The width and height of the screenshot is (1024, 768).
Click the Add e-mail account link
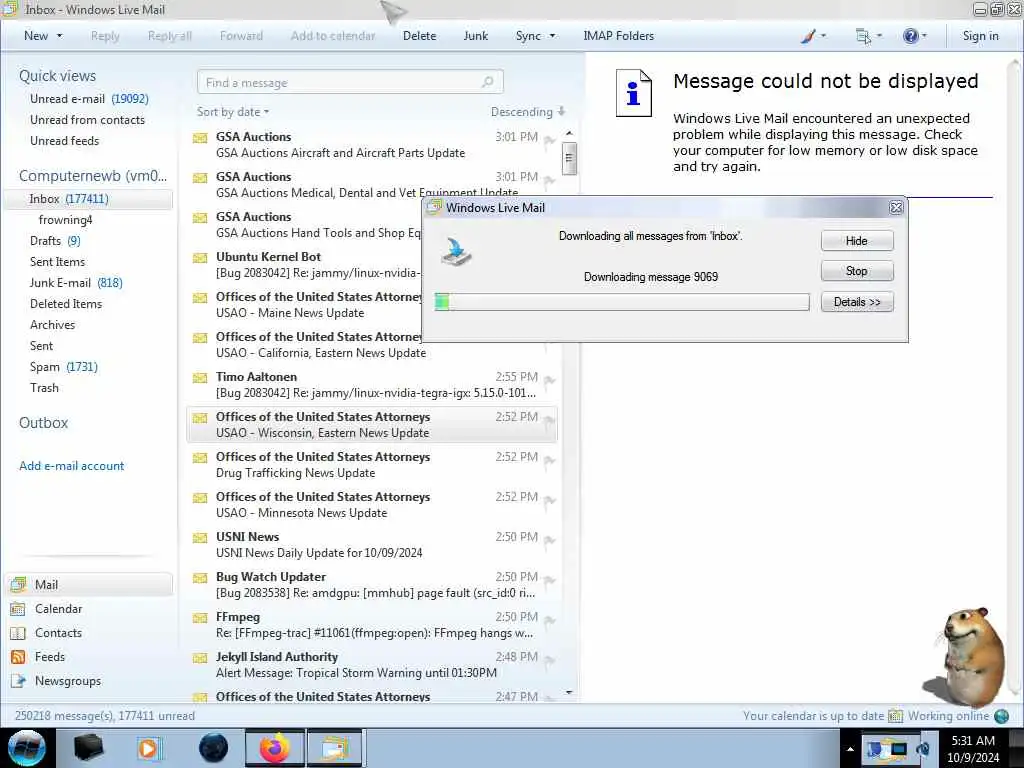click(71, 466)
